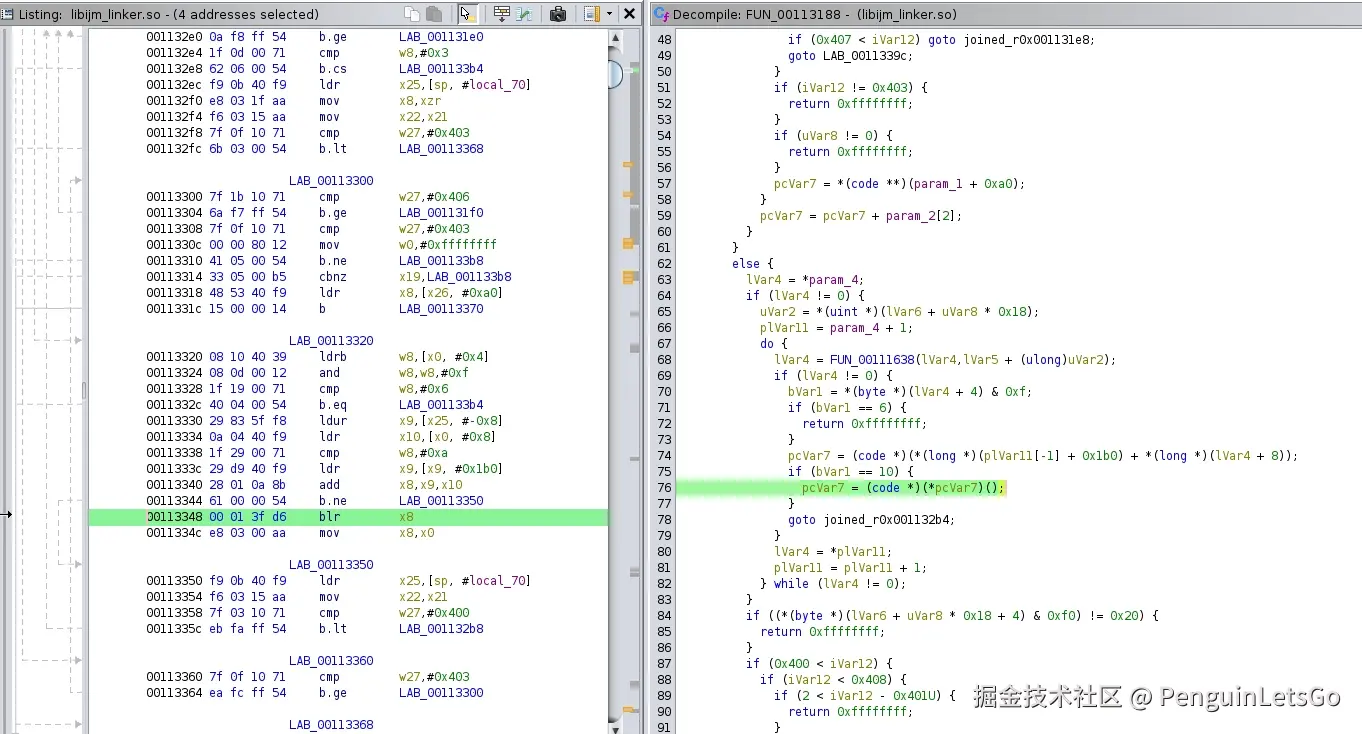Click operand LAB_001131e0 of b.ge instruction
The image size is (1362, 734).
pos(441,37)
